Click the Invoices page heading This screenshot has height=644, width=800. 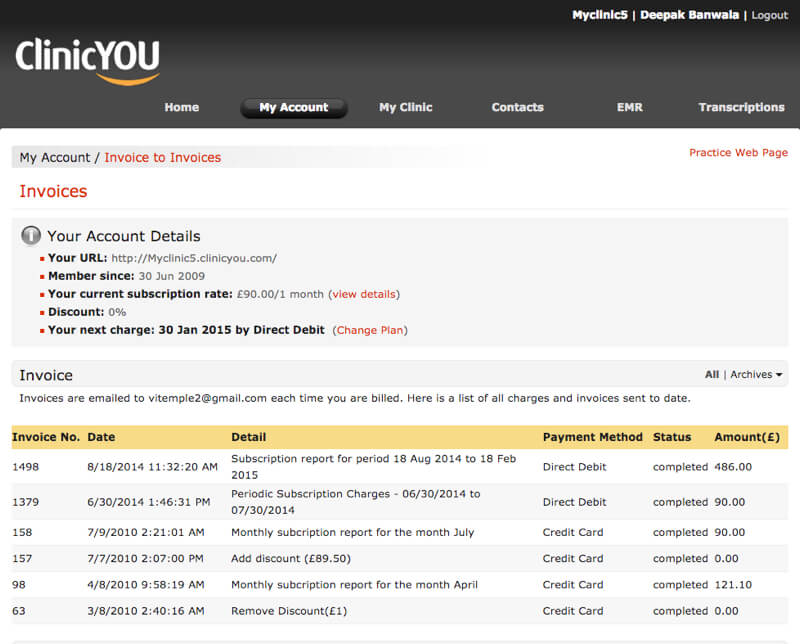click(x=54, y=191)
